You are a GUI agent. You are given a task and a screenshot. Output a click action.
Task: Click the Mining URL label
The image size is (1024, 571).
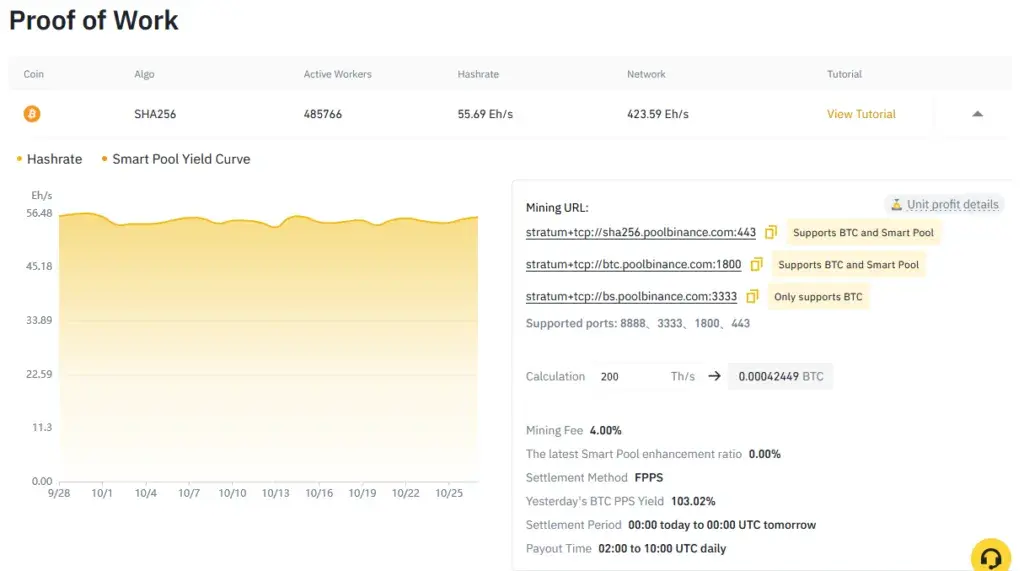point(557,208)
